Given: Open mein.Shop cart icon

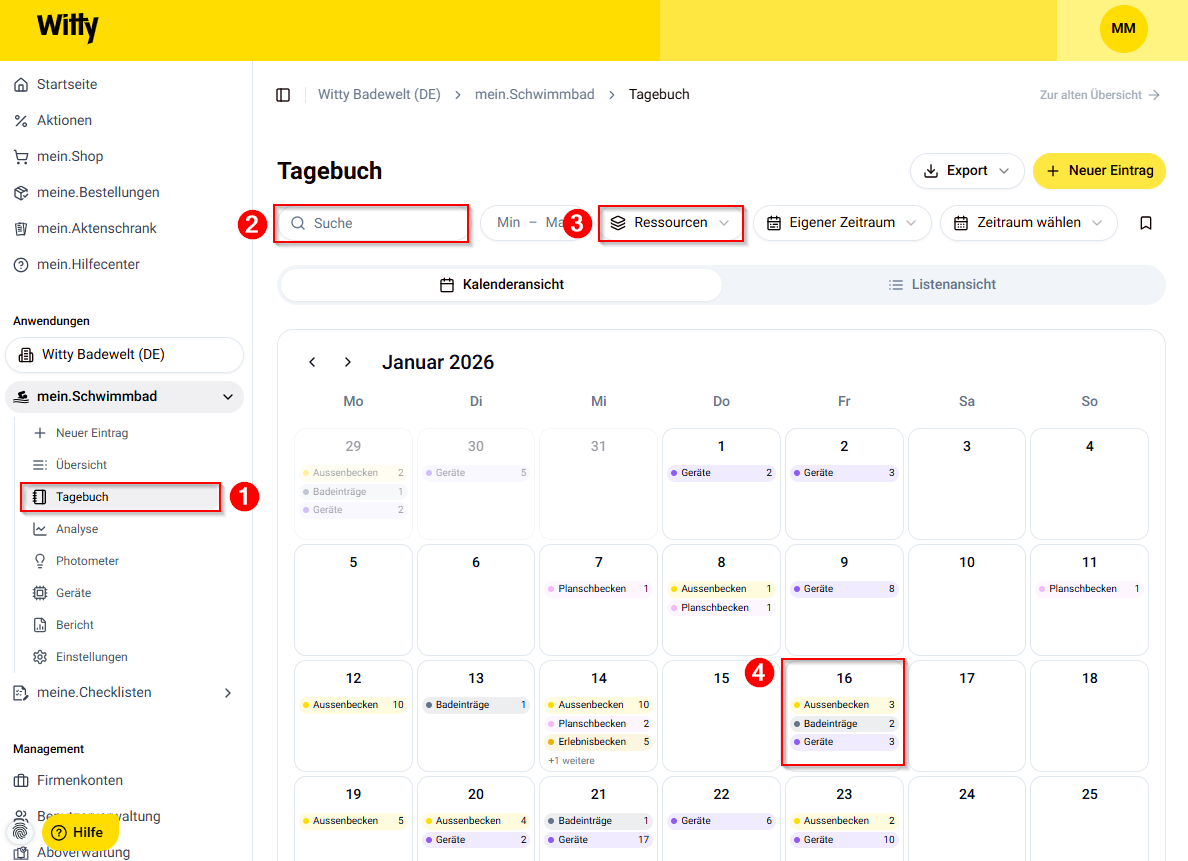Looking at the screenshot, I should tap(21, 157).
